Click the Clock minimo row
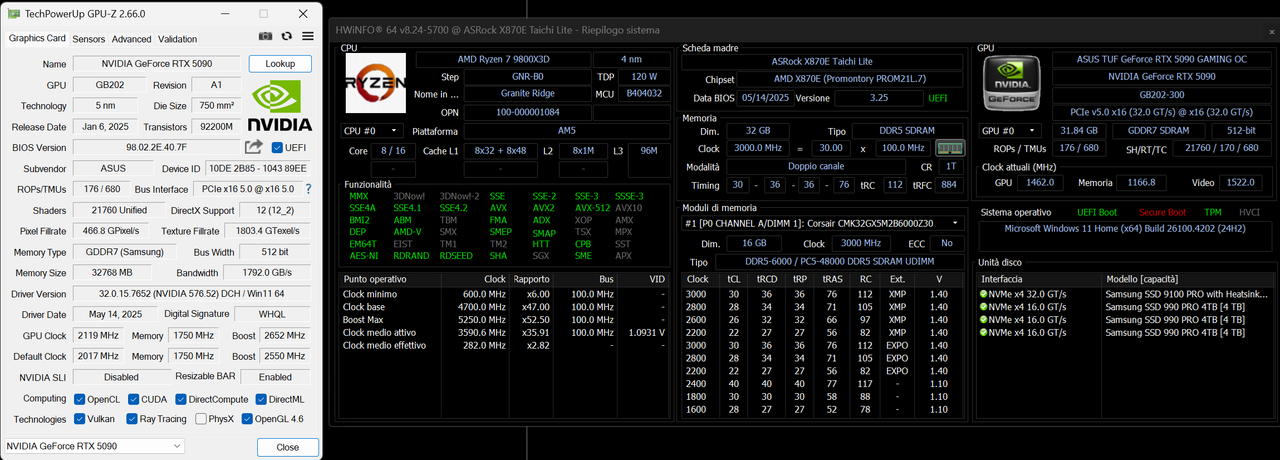1280x460 pixels. (505, 293)
